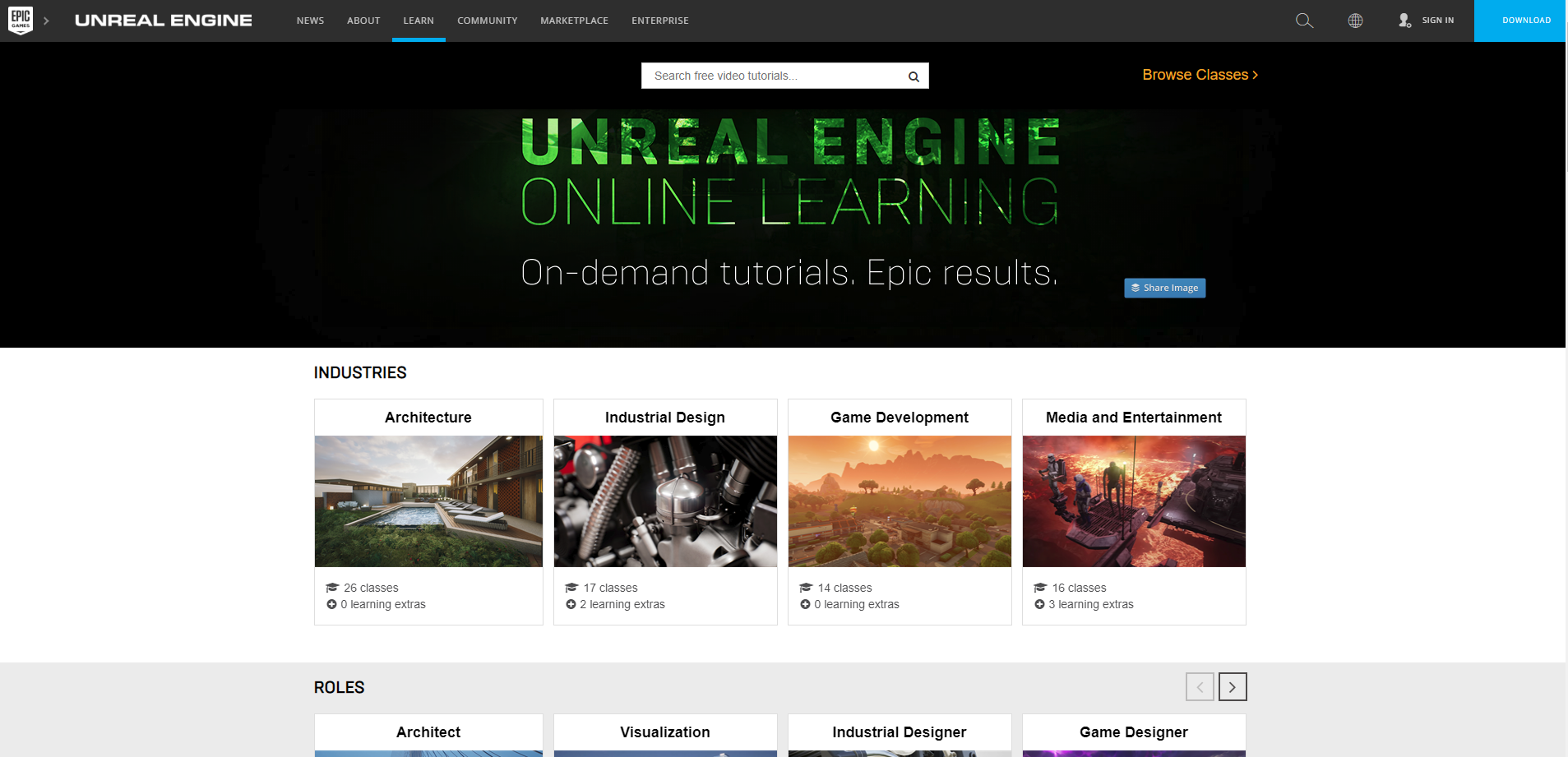Click the Share Image button
This screenshot has width=1568, height=757.
tap(1164, 288)
